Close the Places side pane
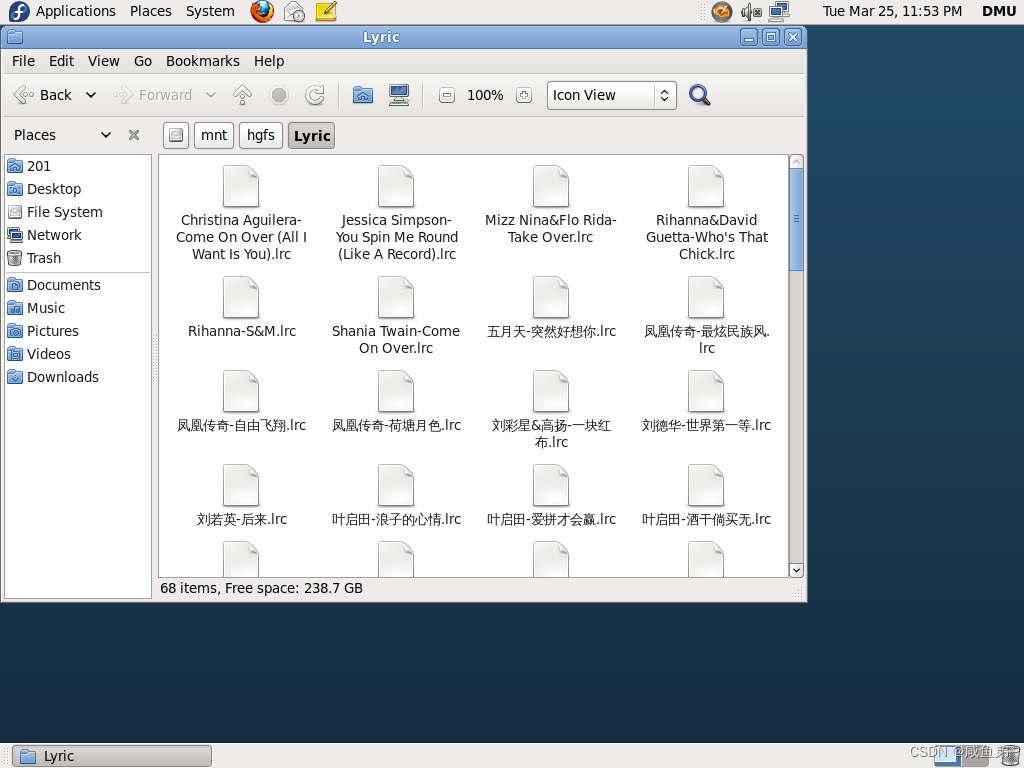 click(x=134, y=135)
